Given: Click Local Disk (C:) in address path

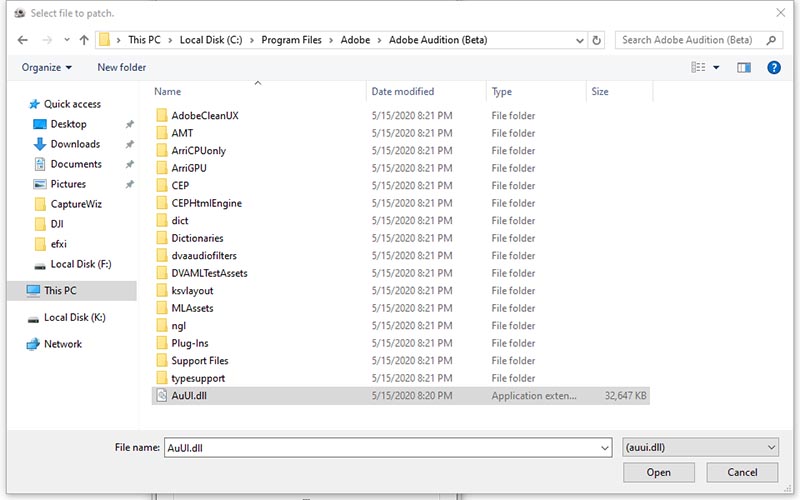Looking at the screenshot, I should pos(211,40).
